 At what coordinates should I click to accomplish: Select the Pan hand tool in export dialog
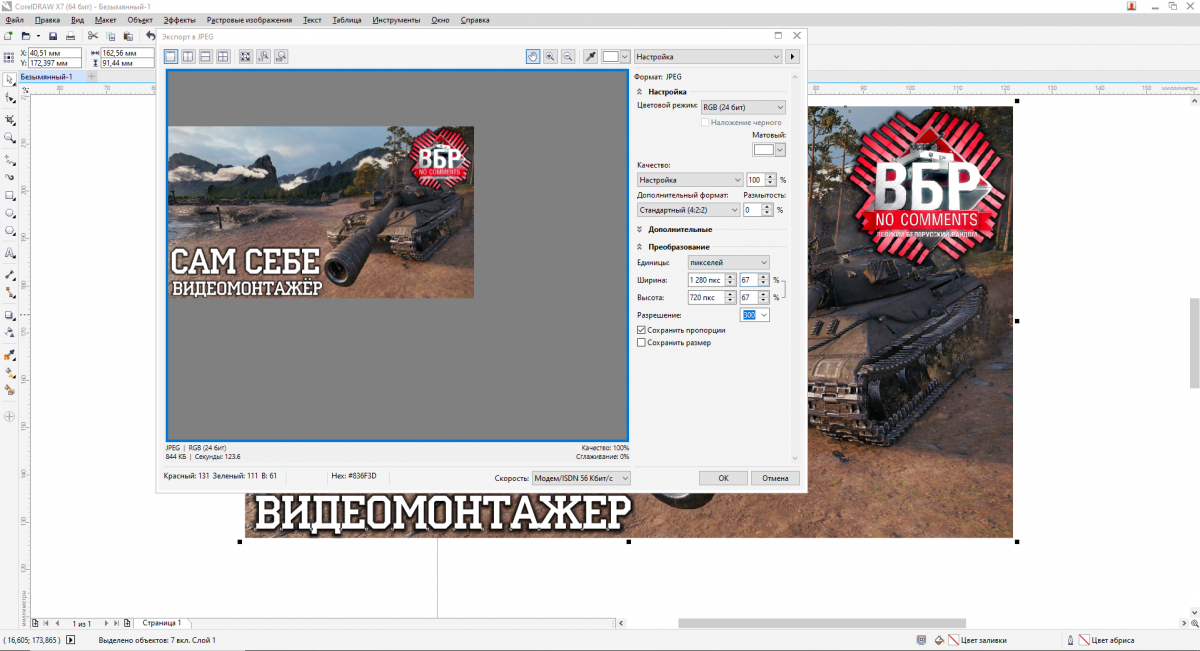coord(533,57)
